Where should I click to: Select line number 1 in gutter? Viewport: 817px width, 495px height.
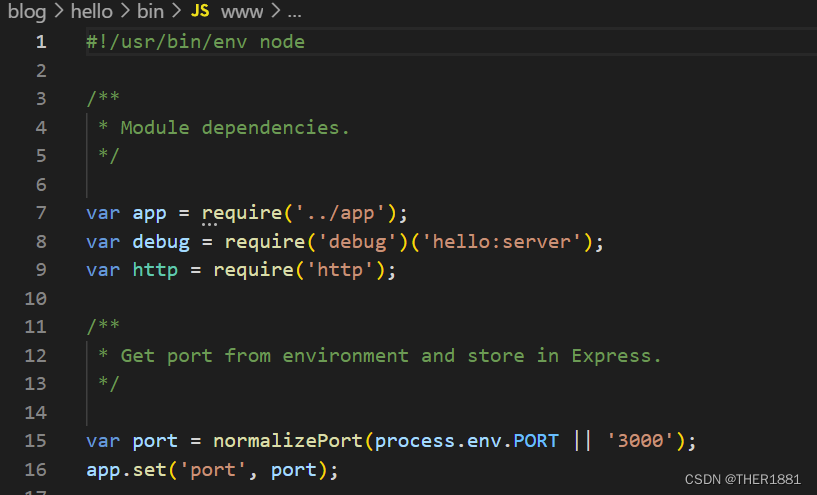41,42
